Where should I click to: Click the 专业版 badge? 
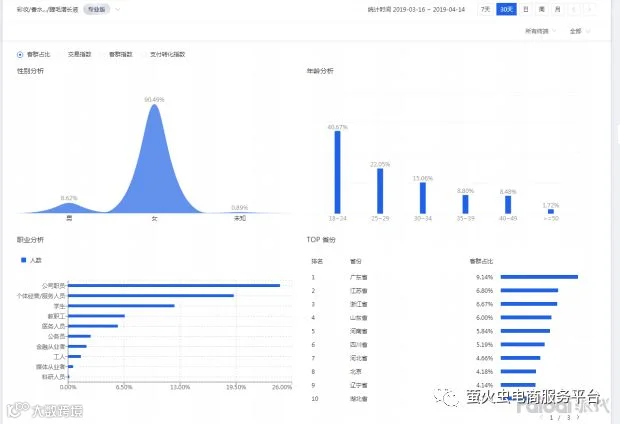click(x=96, y=9)
